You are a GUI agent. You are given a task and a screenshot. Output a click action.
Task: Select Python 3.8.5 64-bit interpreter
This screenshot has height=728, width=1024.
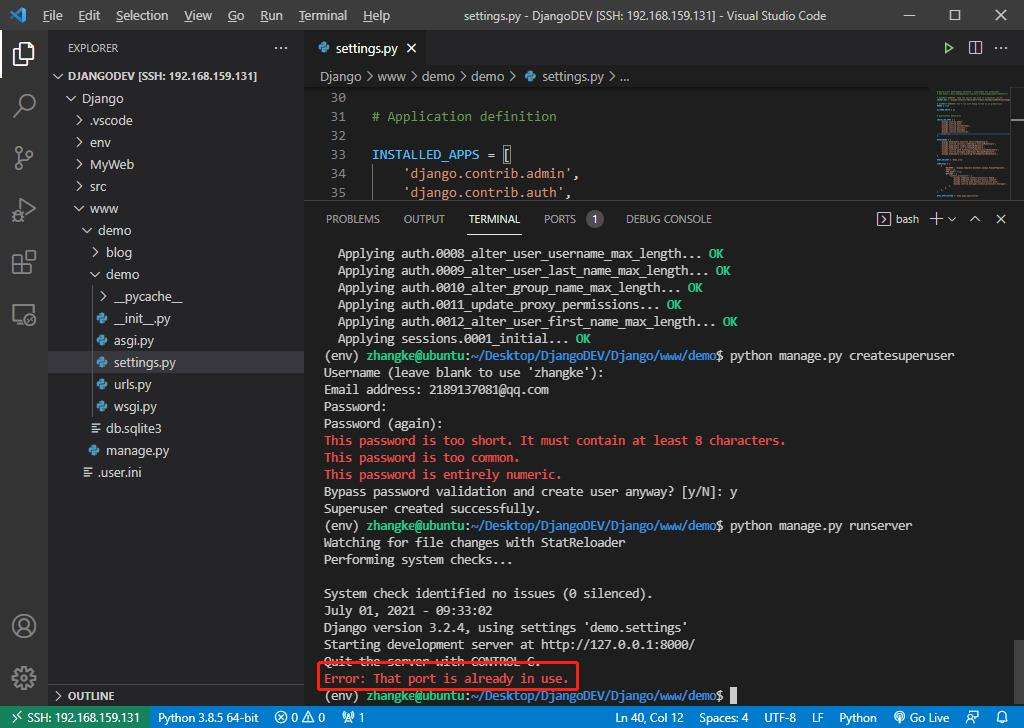pos(208,718)
